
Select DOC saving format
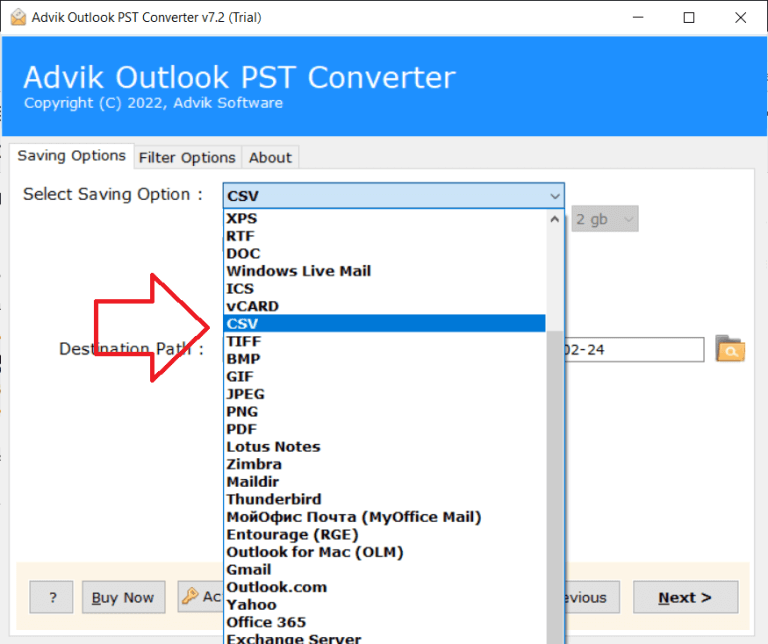point(384,254)
